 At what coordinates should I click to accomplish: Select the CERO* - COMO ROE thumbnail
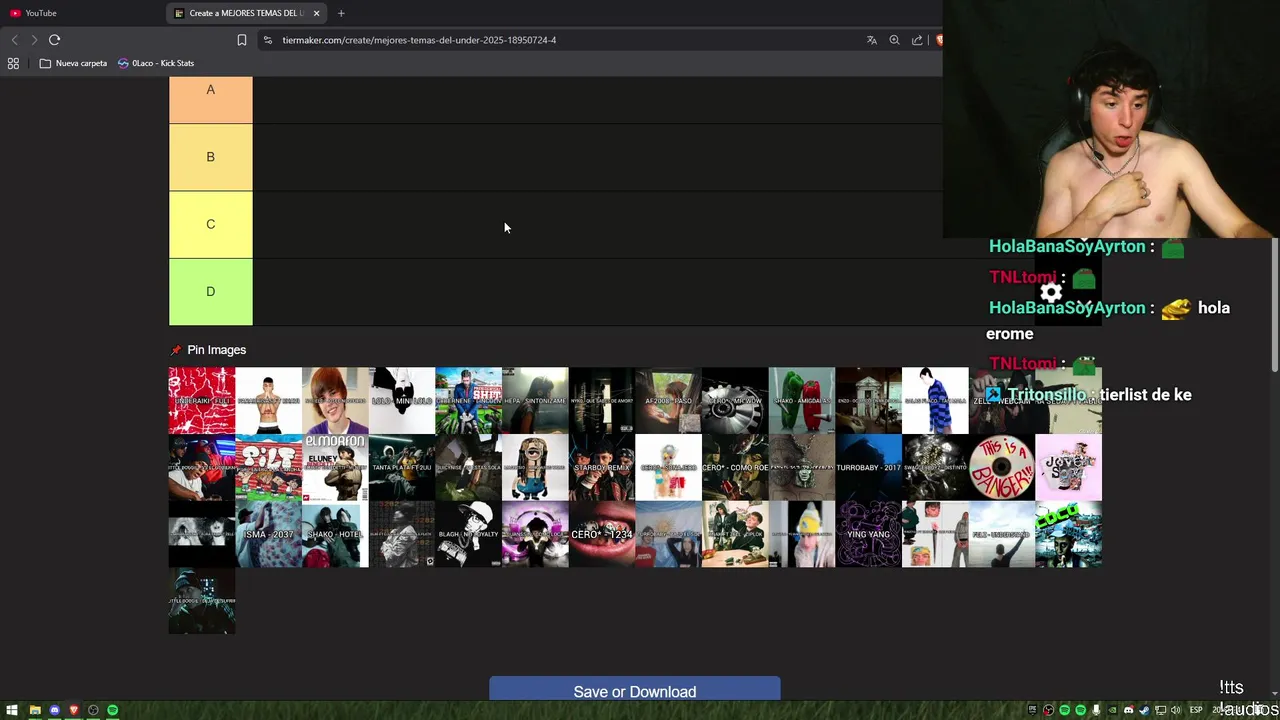pos(735,467)
